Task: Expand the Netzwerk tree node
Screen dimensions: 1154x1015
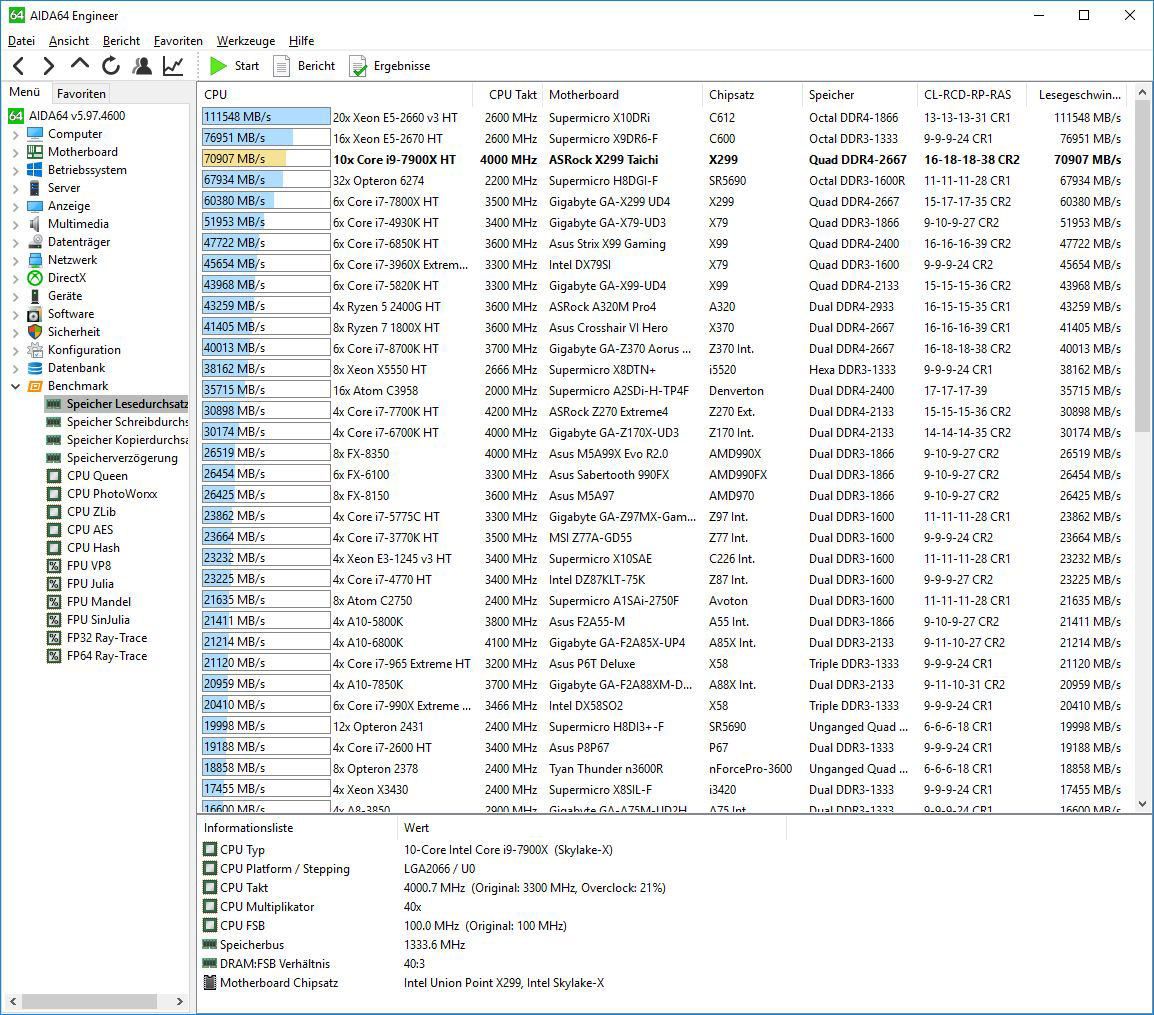Action: pos(15,261)
